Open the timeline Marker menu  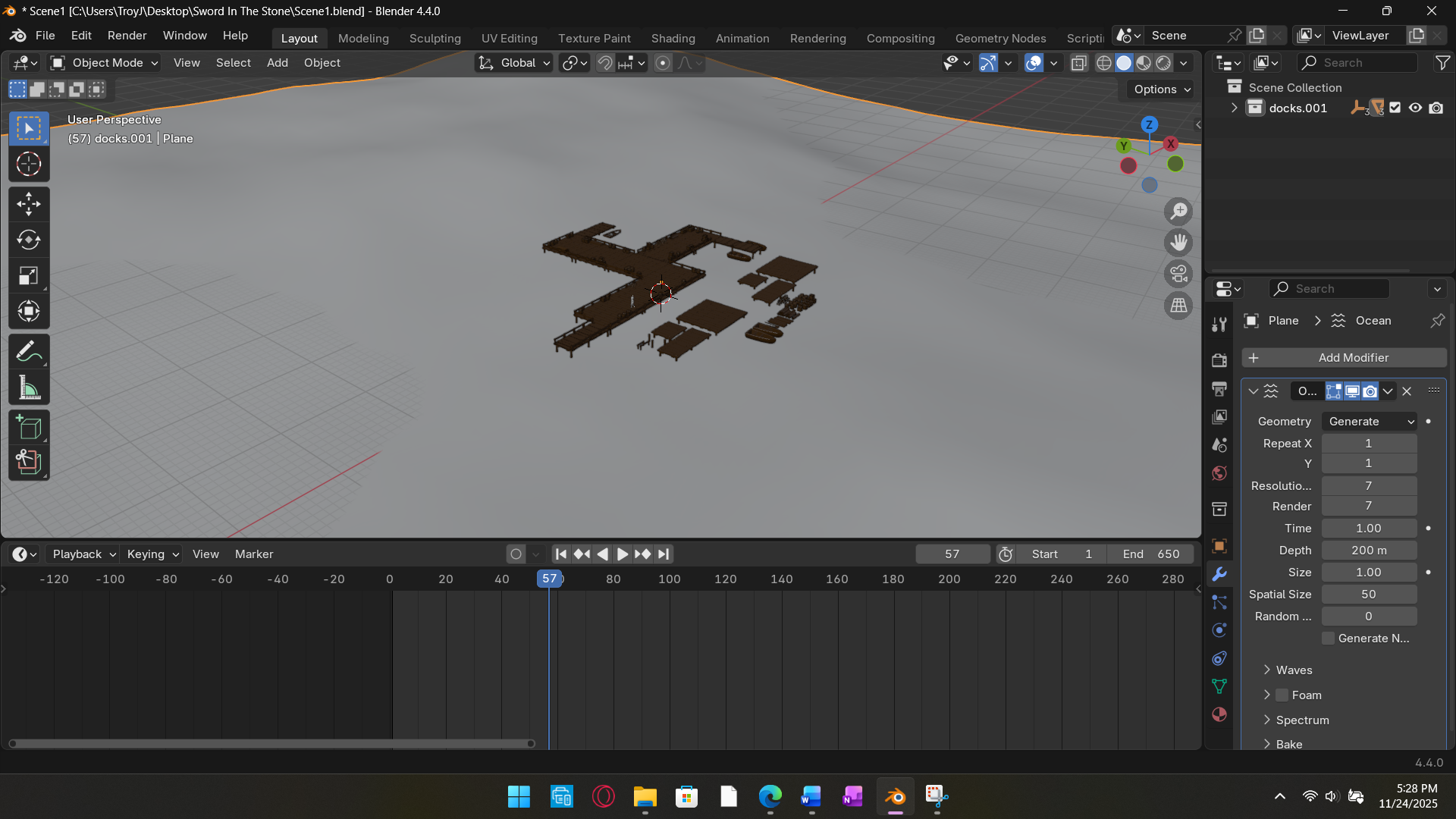tap(254, 554)
